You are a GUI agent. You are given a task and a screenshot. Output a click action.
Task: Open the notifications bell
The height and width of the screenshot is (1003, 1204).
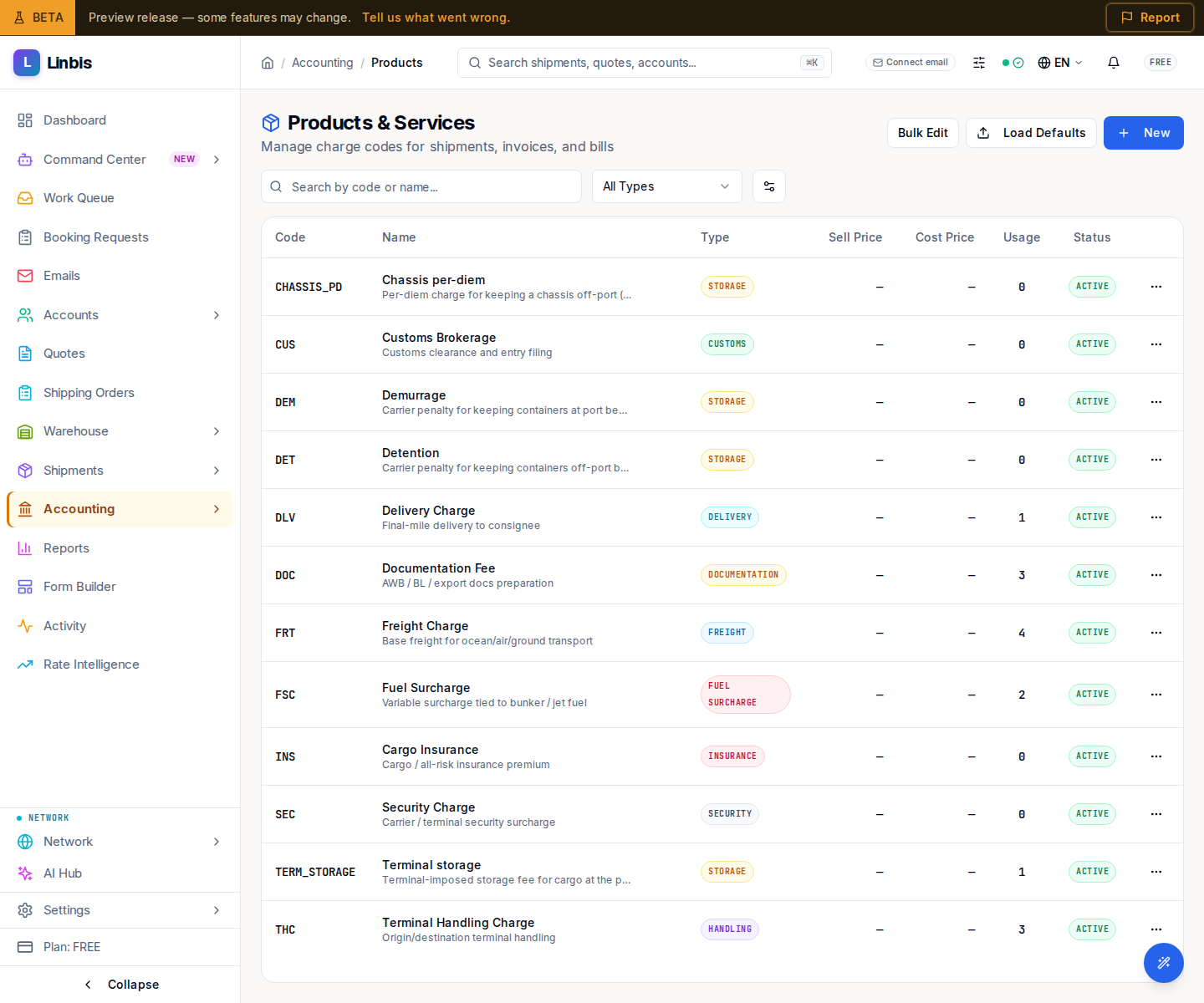1114,63
